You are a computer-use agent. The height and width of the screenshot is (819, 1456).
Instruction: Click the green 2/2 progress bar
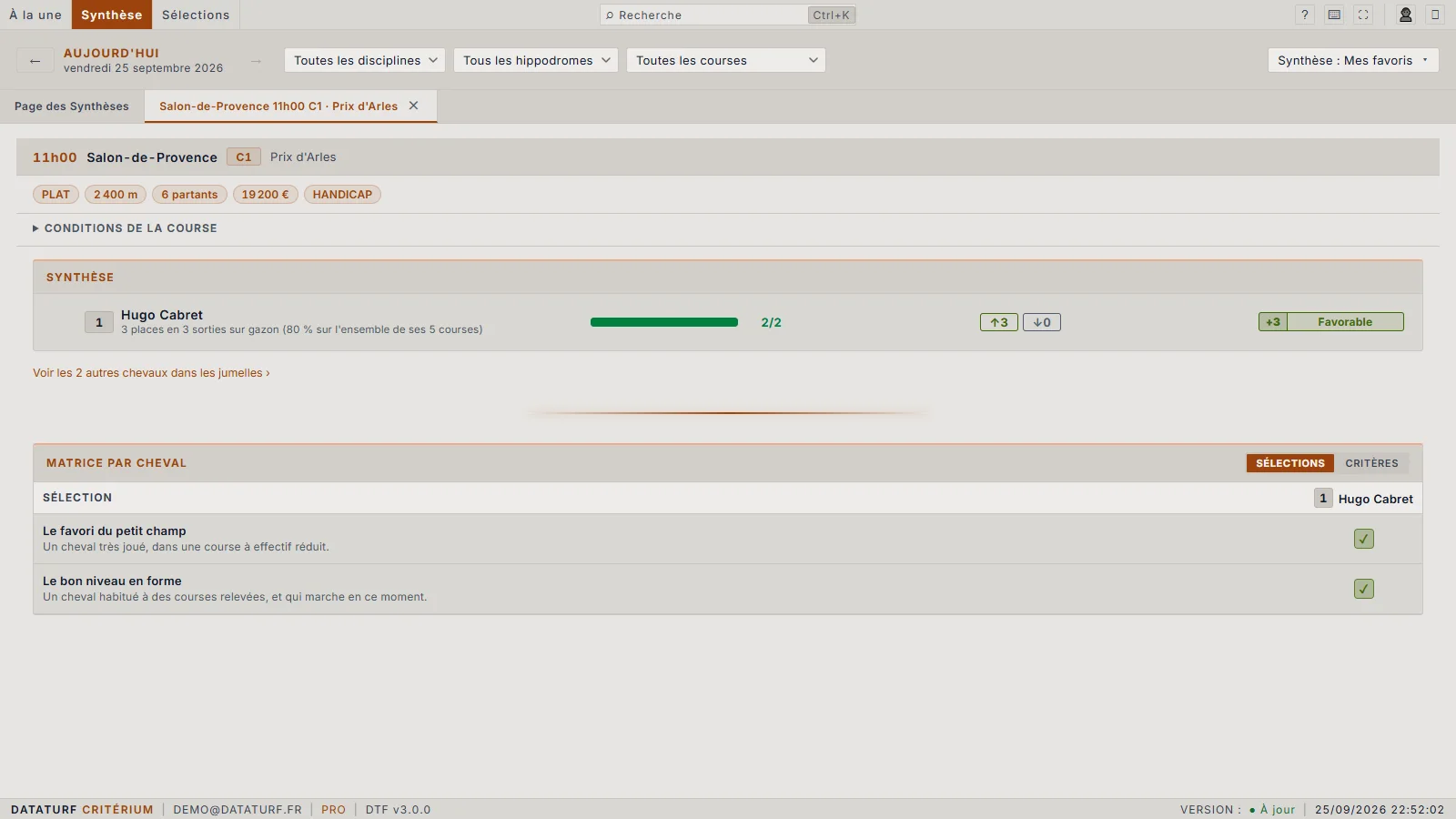pos(664,322)
